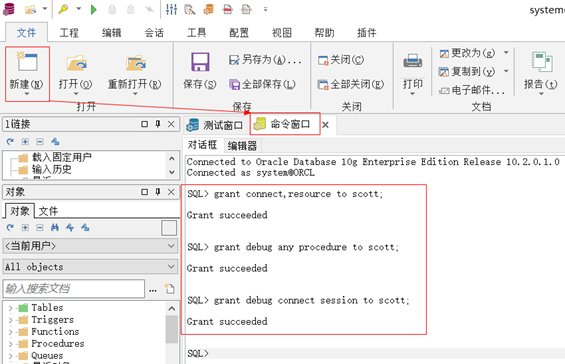Open the 插件 ribbon tab

coord(366,33)
